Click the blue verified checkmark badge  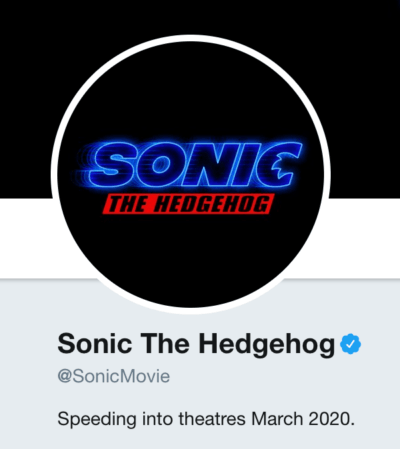click(x=350, y=344)
